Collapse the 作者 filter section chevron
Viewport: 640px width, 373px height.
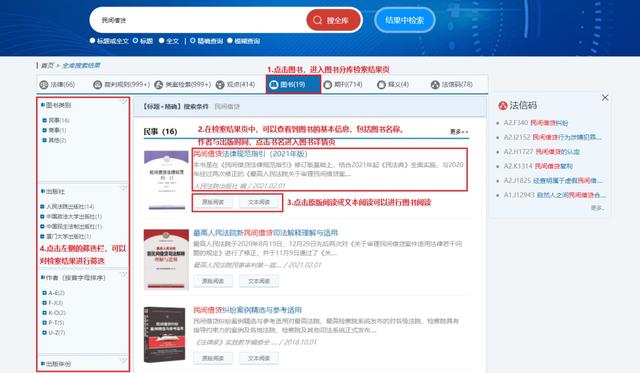(123, 275)
